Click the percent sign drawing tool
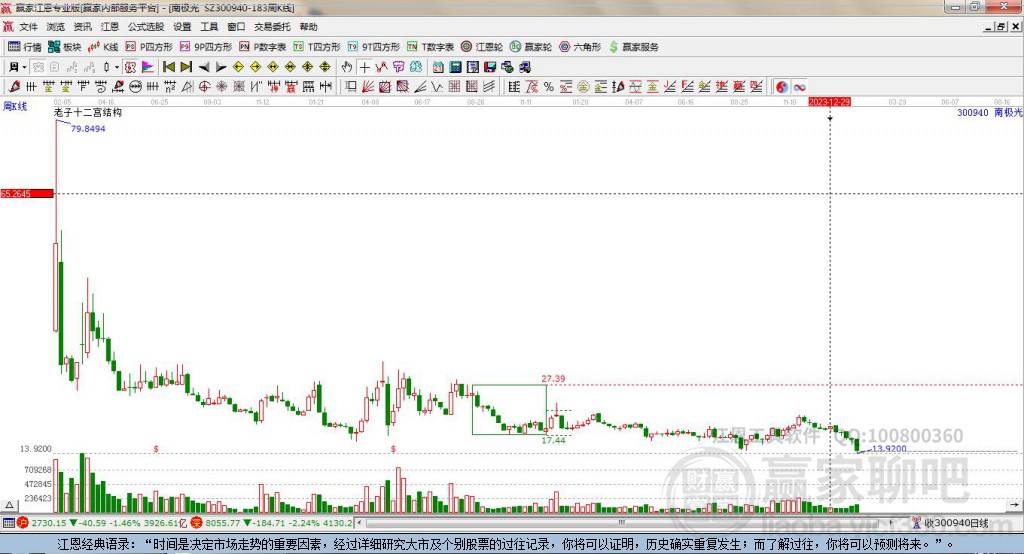Screen dimensions: 1024x554 coord(549,87)
